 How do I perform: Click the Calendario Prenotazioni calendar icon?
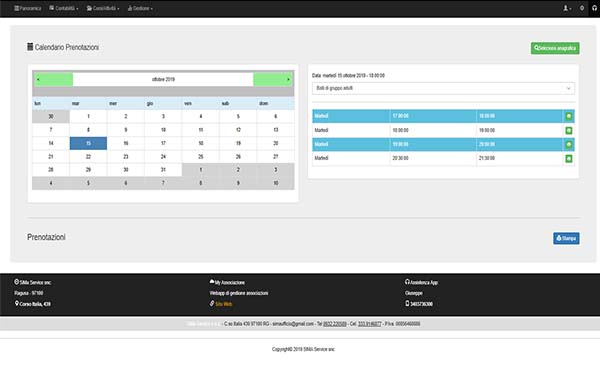[30, 47]
